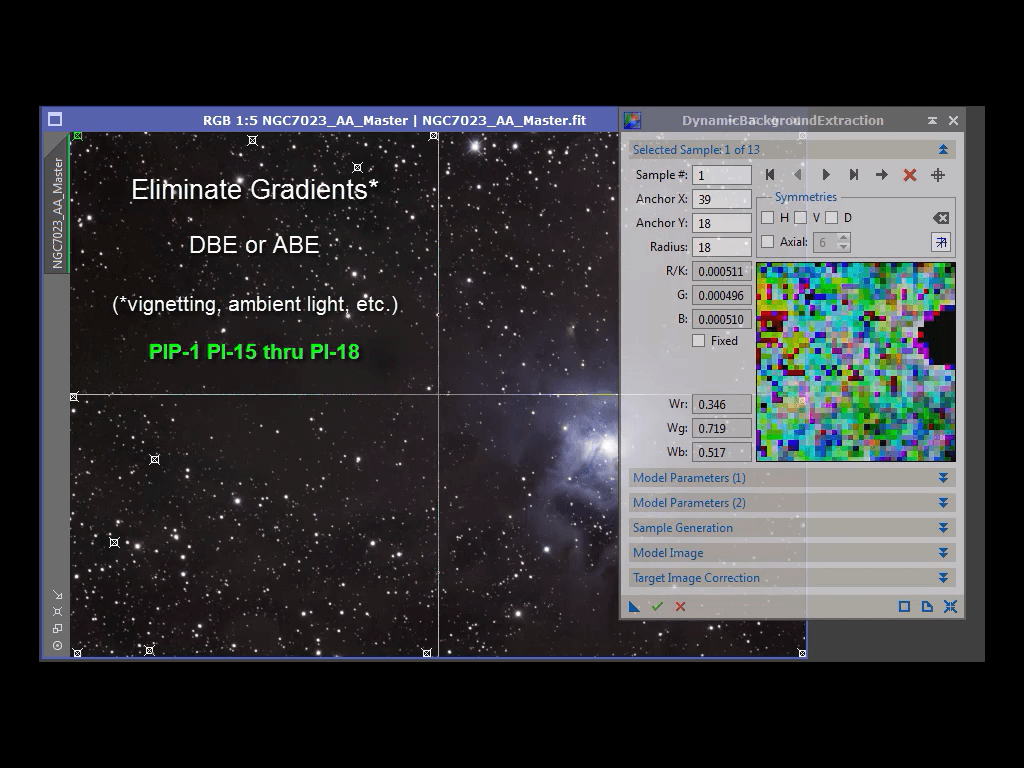Image resolution: width=1024 pixels, height=768 pixels.
Task: Select the NGC7023_AA_Master vertical tab
Action: click(x=57, y=212)
